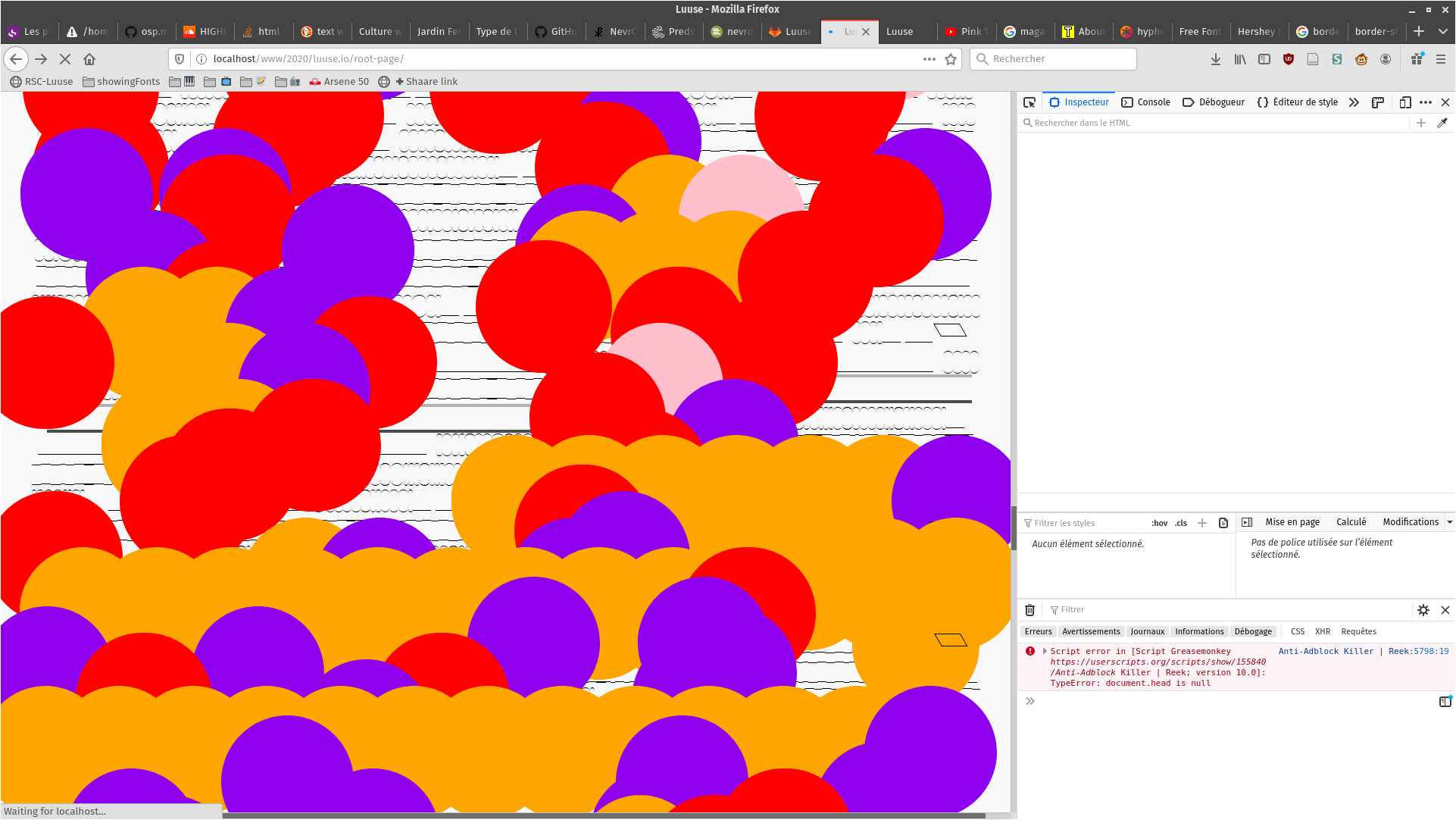Open the uBlock Origin extension icon
This screenshot has height=820, width=1456.
[1289, 59]
